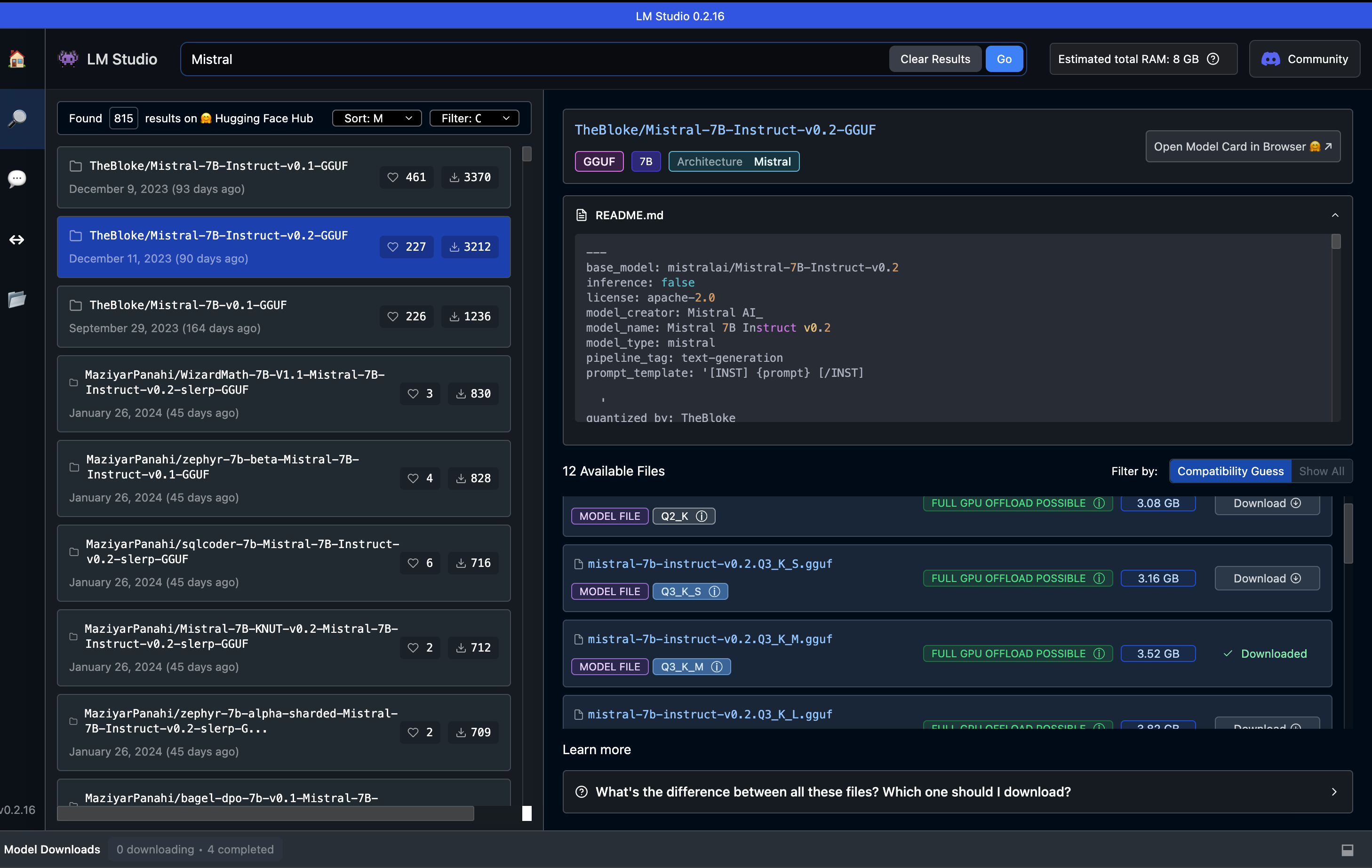Click info icon on Q2_K GPU offload badge

coord(1099,503)
